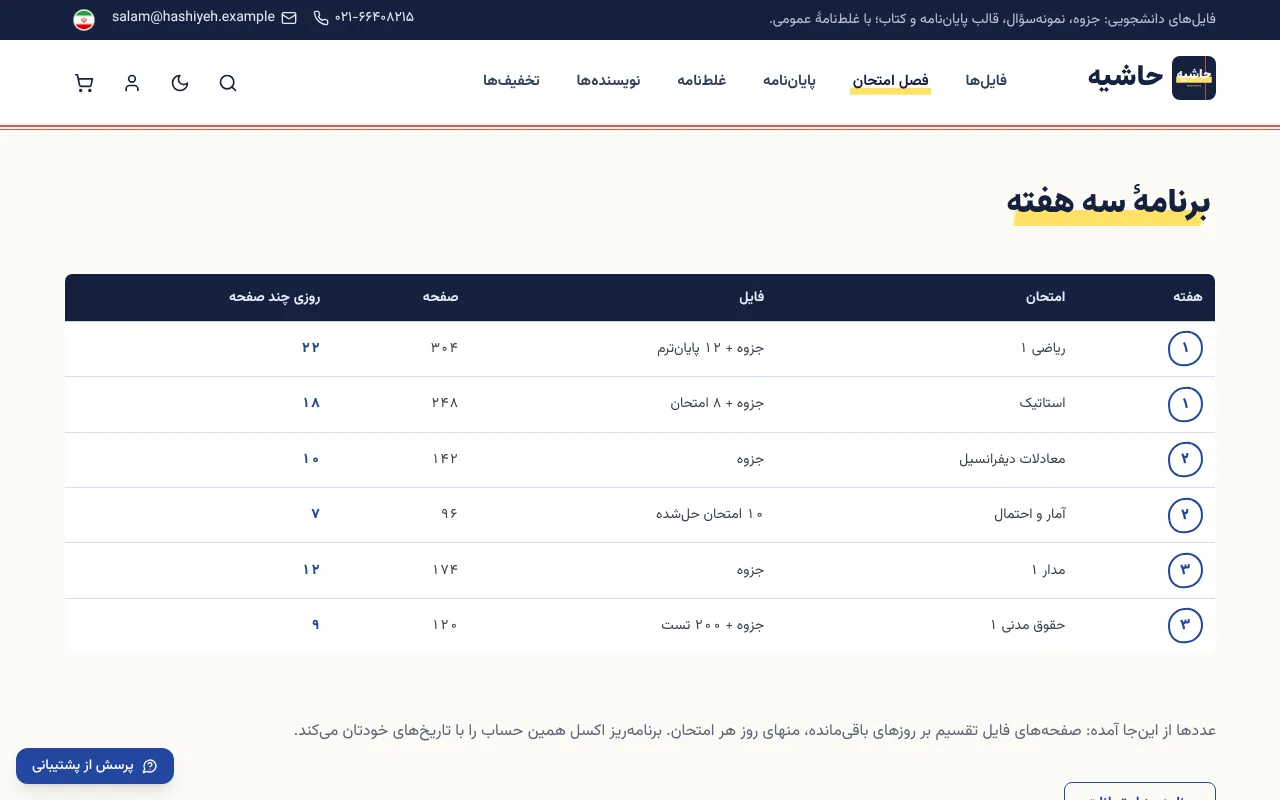Click the week badge in معادلات دیفرانسیل row
The width and height of the screenshot is (1280, 800).
pos(1185,459)
